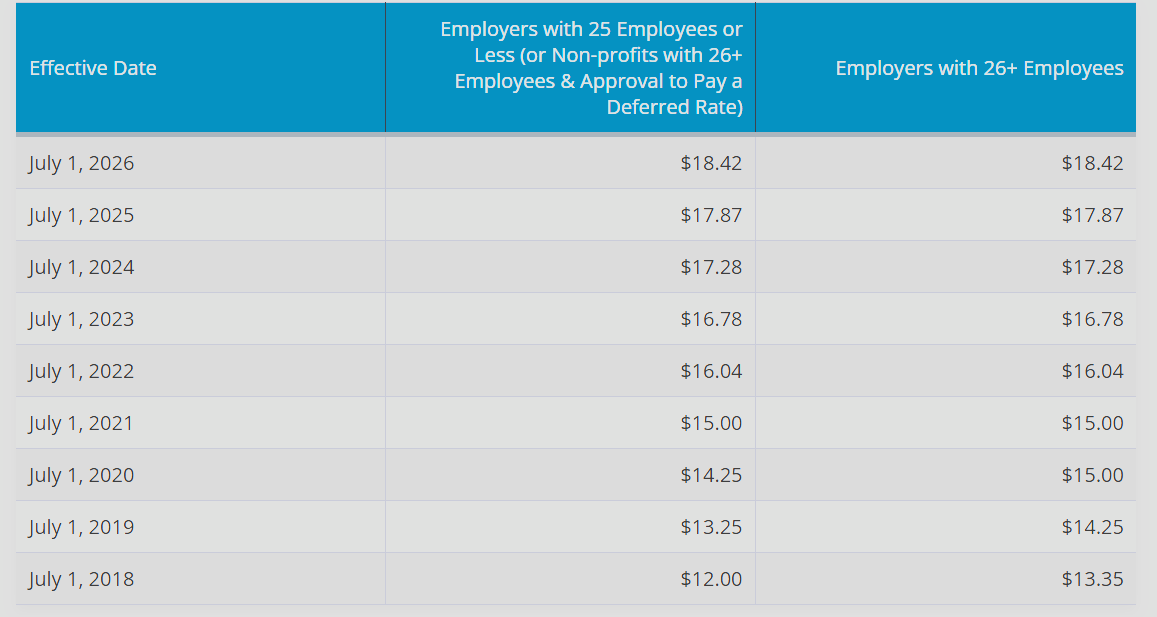Click the $17.28 large employer rate for 2024

tap(1092, 267)
